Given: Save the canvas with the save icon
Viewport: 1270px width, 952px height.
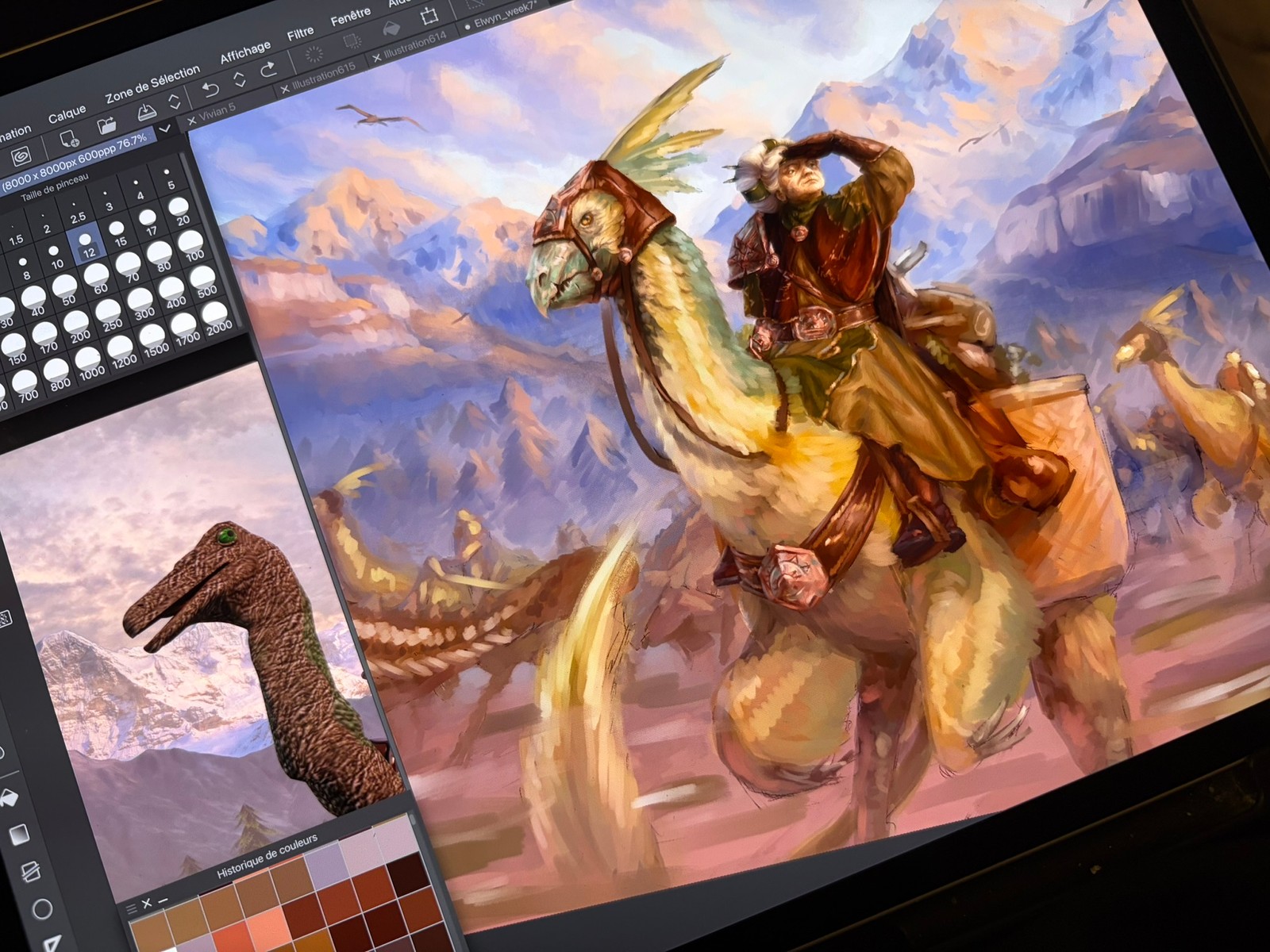Looking at the screenshot, I should (146, 112).
